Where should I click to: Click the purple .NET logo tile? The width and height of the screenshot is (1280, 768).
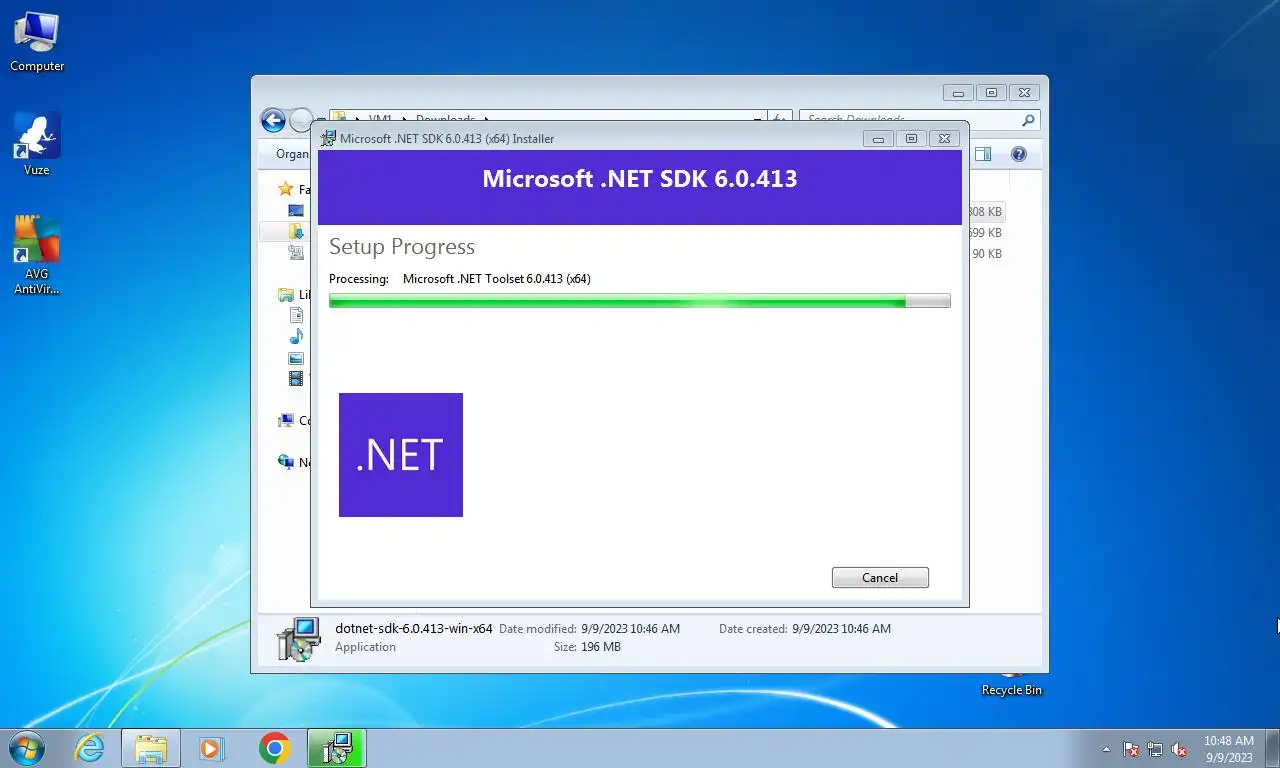(401, 455)
